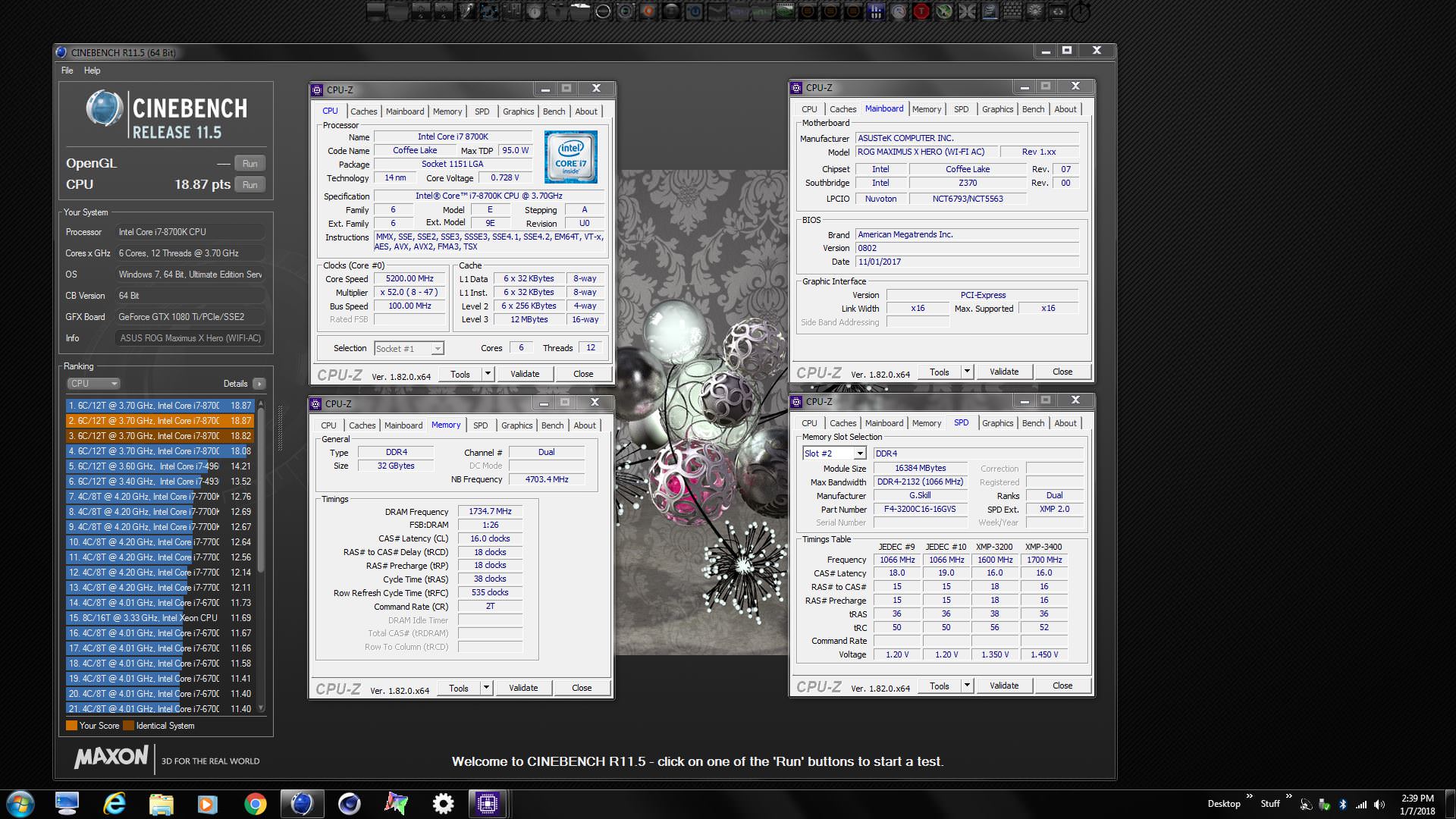Click the Ranking Details arrow icon
1456x819 pixels.
coord(259,384)
